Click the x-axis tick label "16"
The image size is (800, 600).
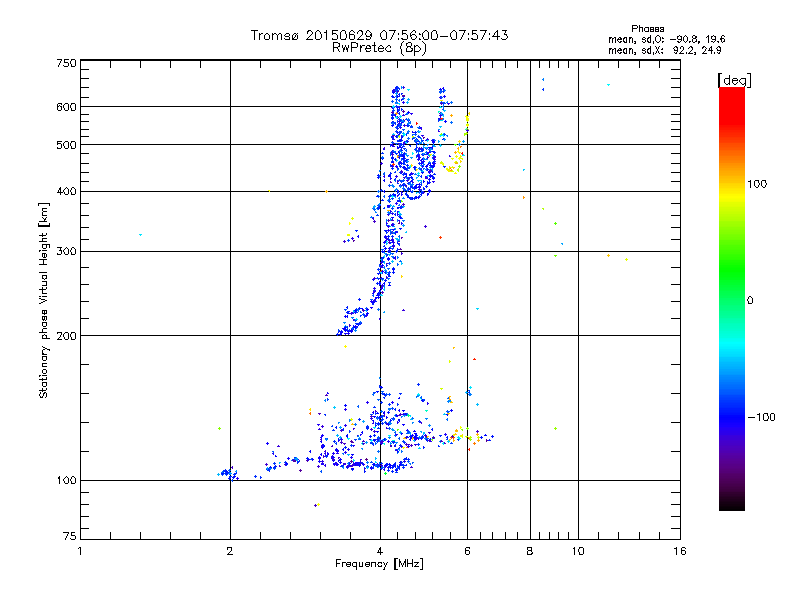click(680, 551)
